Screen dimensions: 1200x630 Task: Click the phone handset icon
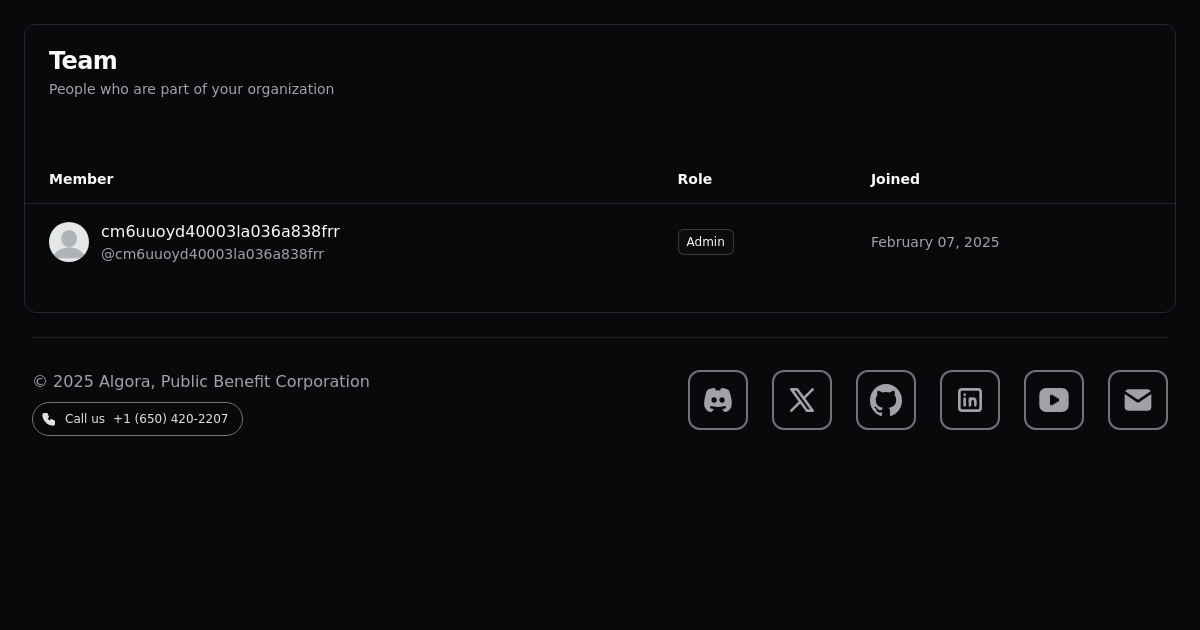(49, 419)
